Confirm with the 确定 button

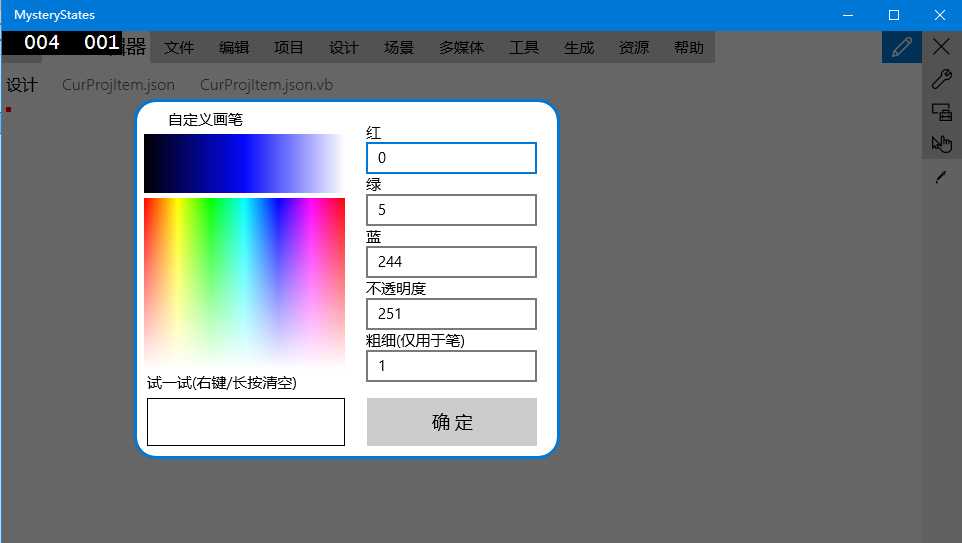point(452,422)
